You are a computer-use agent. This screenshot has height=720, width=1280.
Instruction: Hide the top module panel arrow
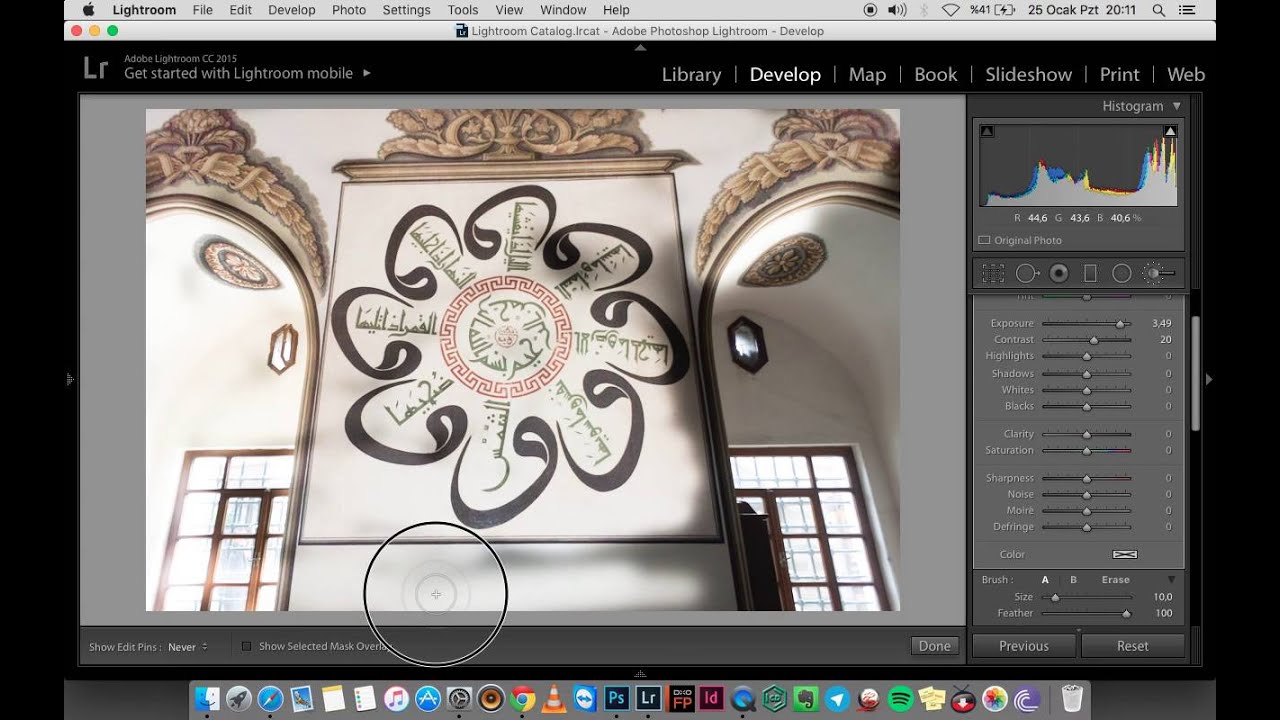(640, 47)
